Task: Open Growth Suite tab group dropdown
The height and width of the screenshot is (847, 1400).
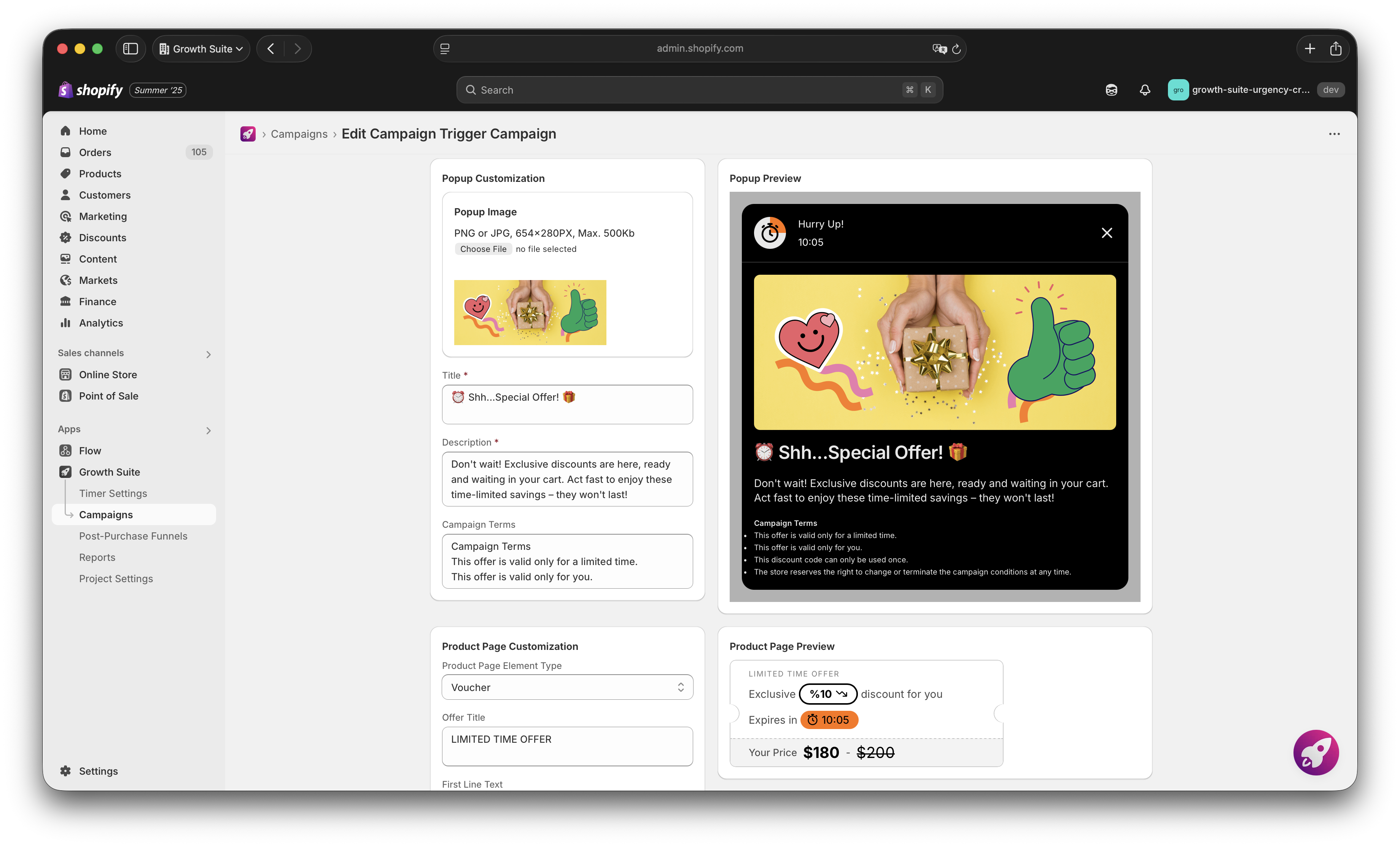Action: tap(201, 49)
